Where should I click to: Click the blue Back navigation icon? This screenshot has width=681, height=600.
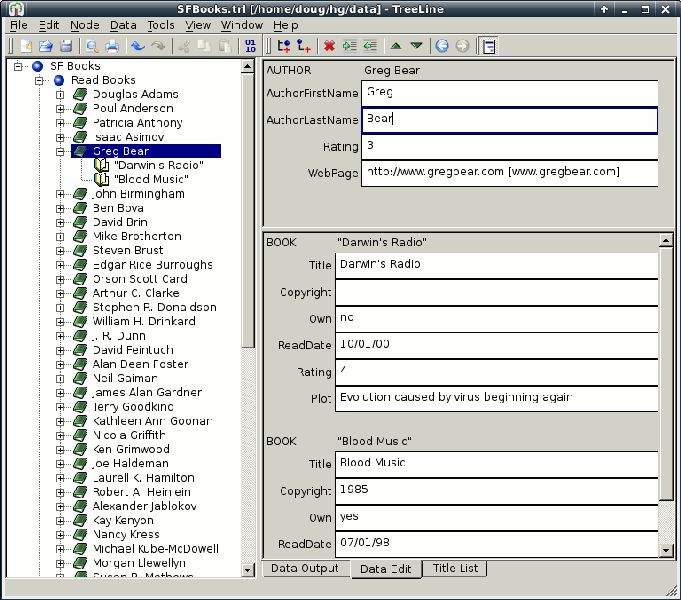(x=442, y=46)
